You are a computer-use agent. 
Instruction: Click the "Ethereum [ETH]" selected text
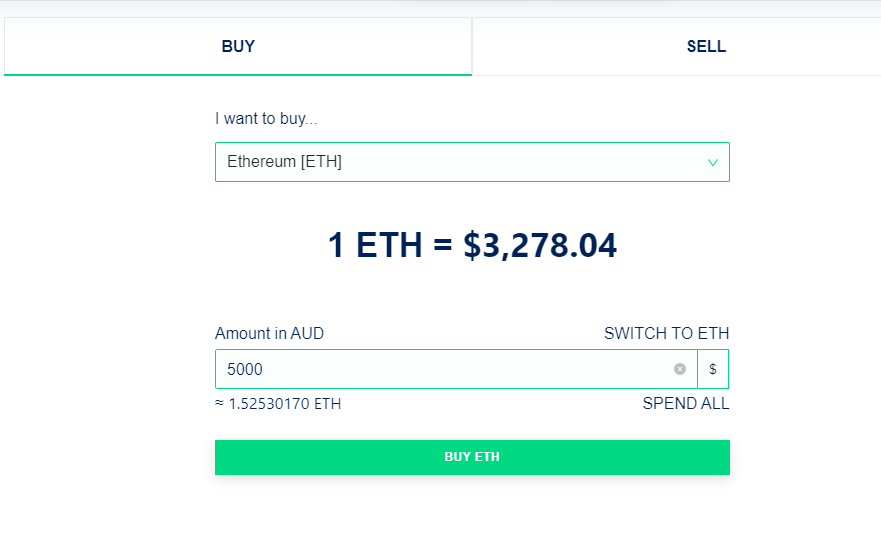[x=284, y=162]
